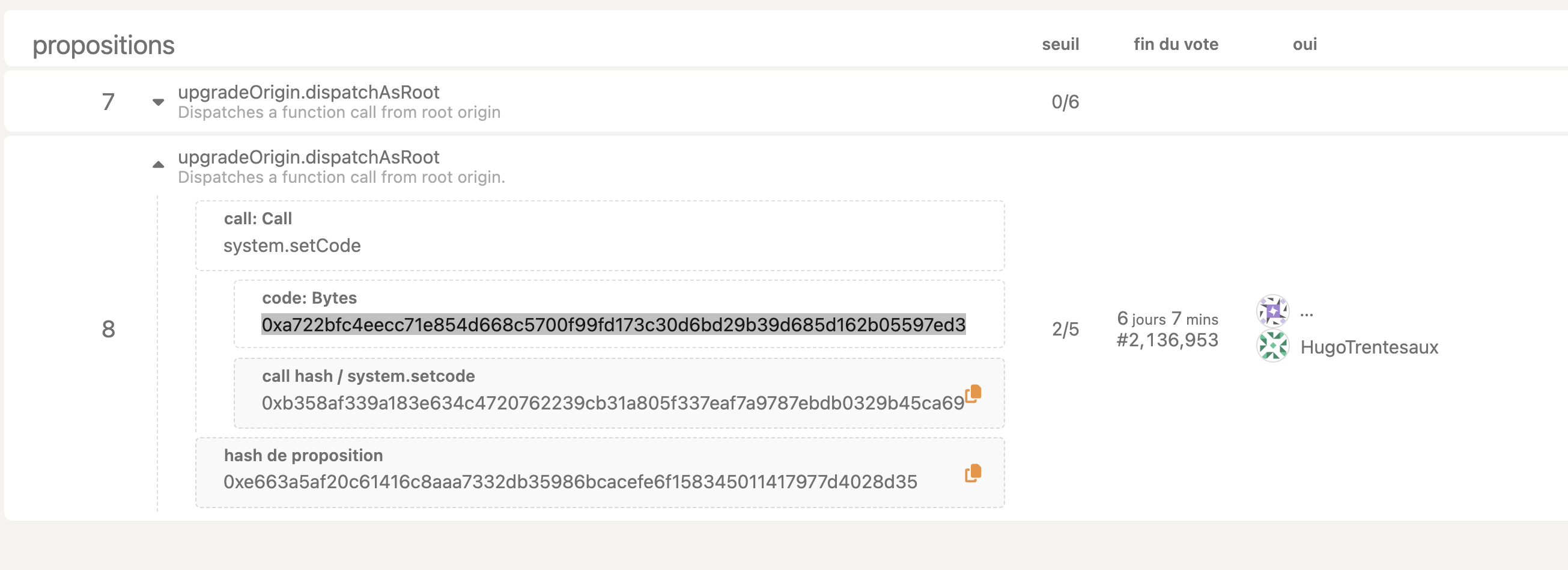Screen dimensions: 1568x570
Task: Click the truncated voter name ellipsis
Action: pos(1306,313)
